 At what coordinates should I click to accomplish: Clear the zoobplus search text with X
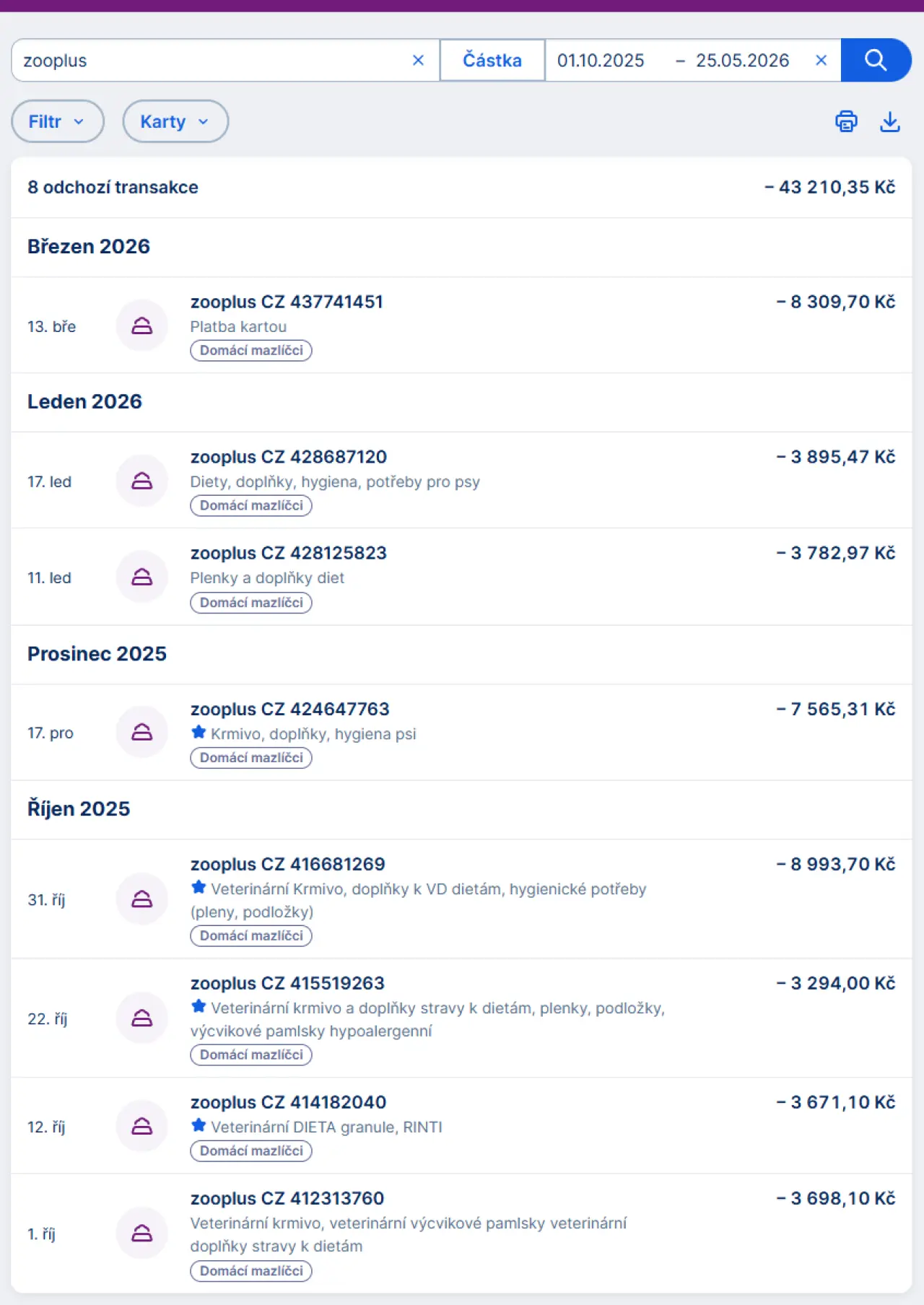pyautogui.click(x=418, y=61)
